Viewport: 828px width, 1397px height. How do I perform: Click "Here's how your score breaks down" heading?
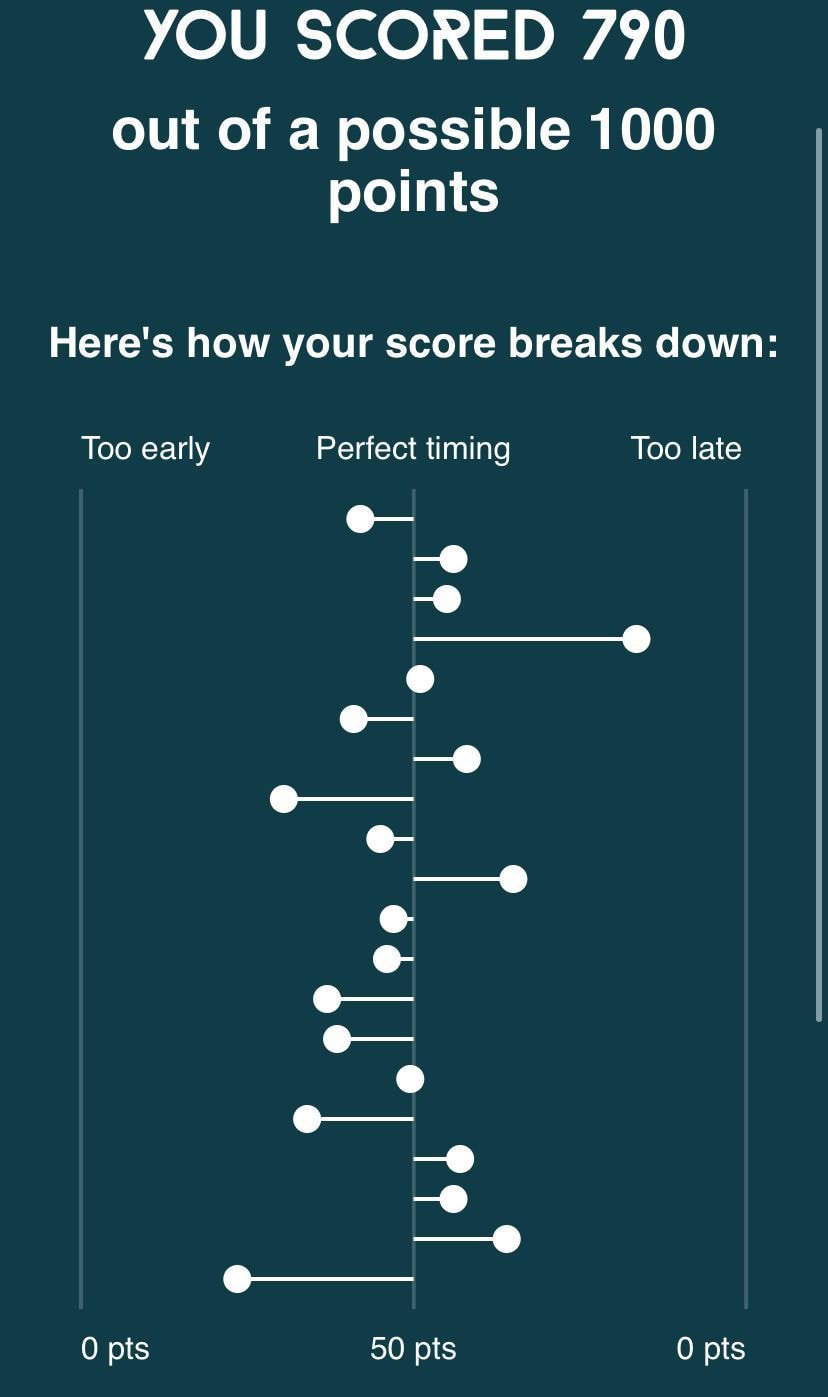(414, 343)
